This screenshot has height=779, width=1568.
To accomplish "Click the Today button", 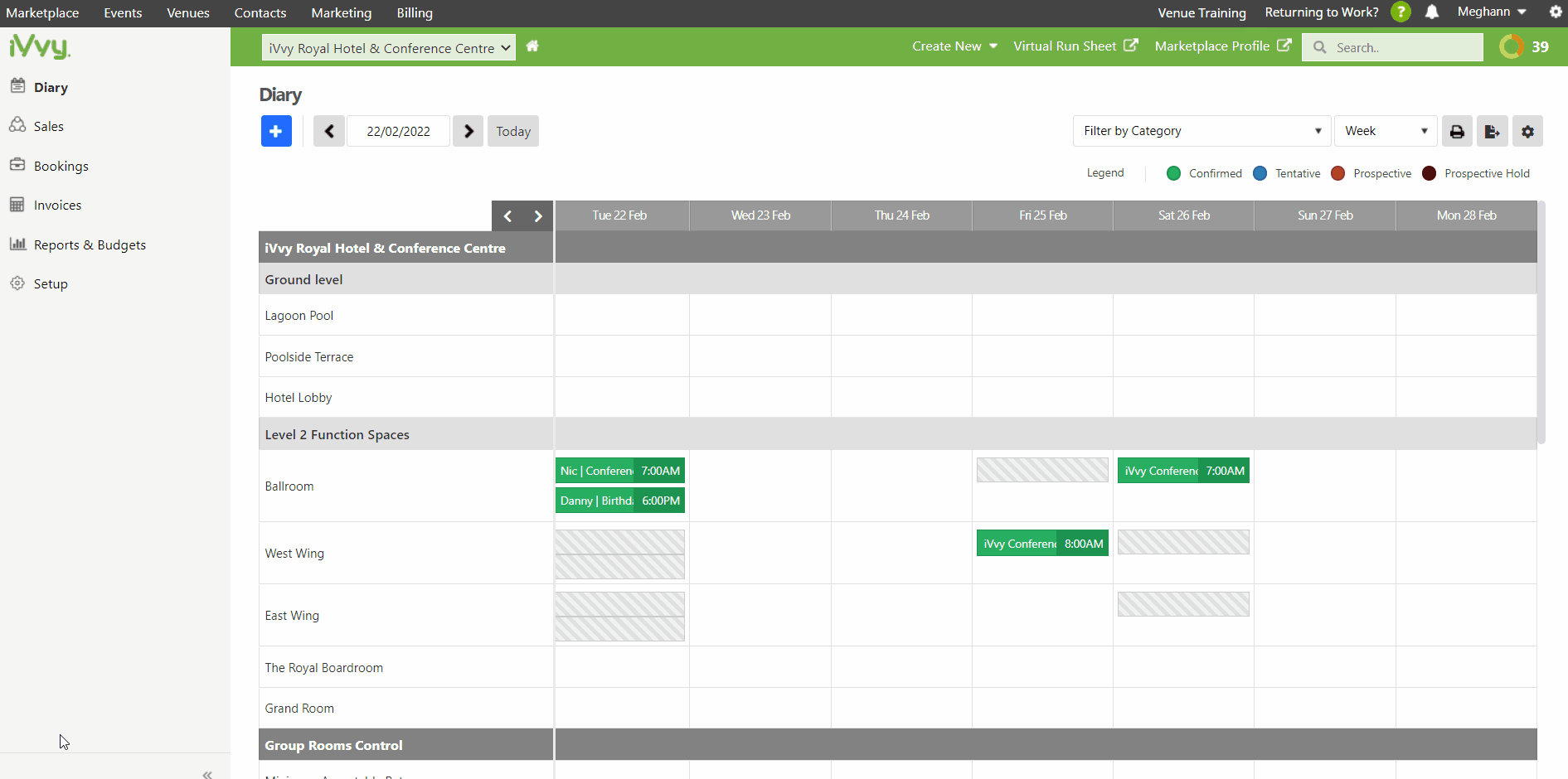I will point(513,131).
